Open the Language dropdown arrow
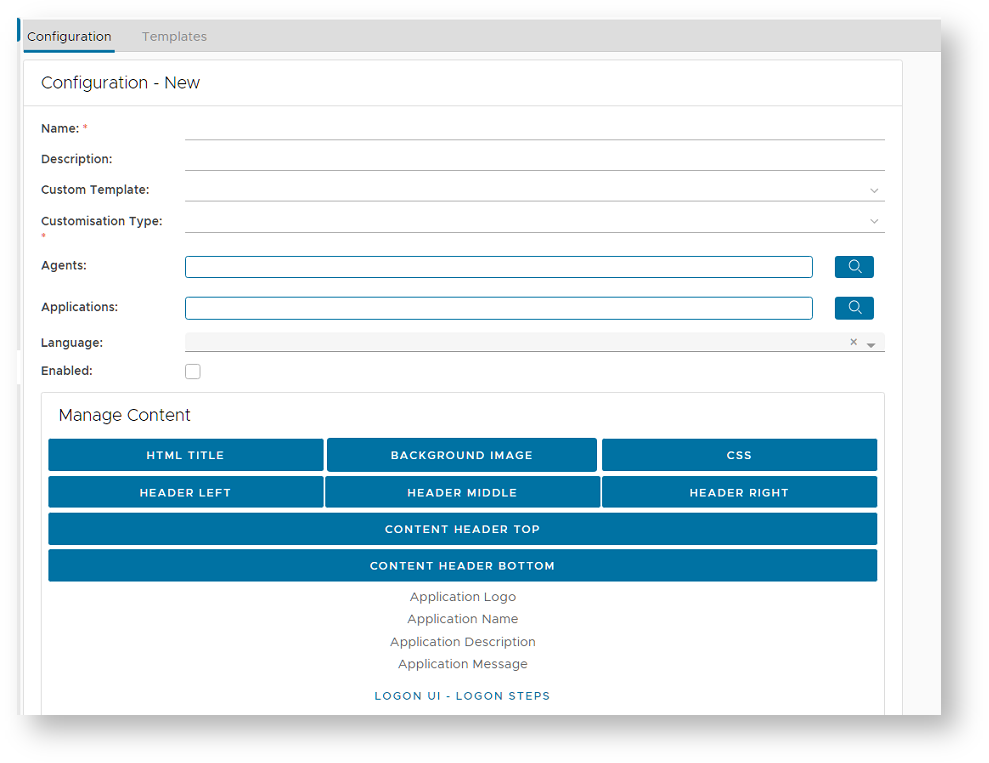The image size is (989, 763). tap(871, 344)
